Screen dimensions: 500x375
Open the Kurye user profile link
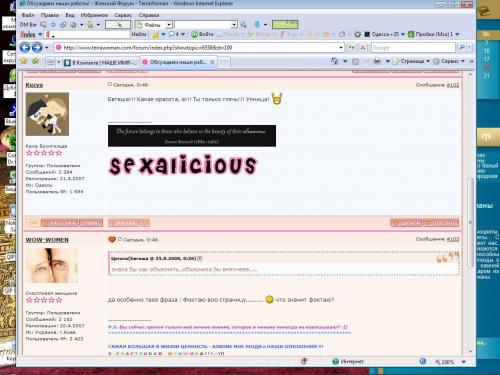[34, 85]
